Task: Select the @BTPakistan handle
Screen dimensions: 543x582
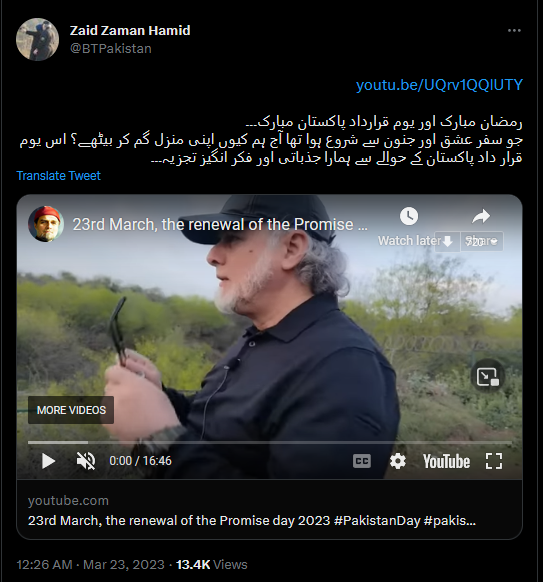Action: click(111, 49)
